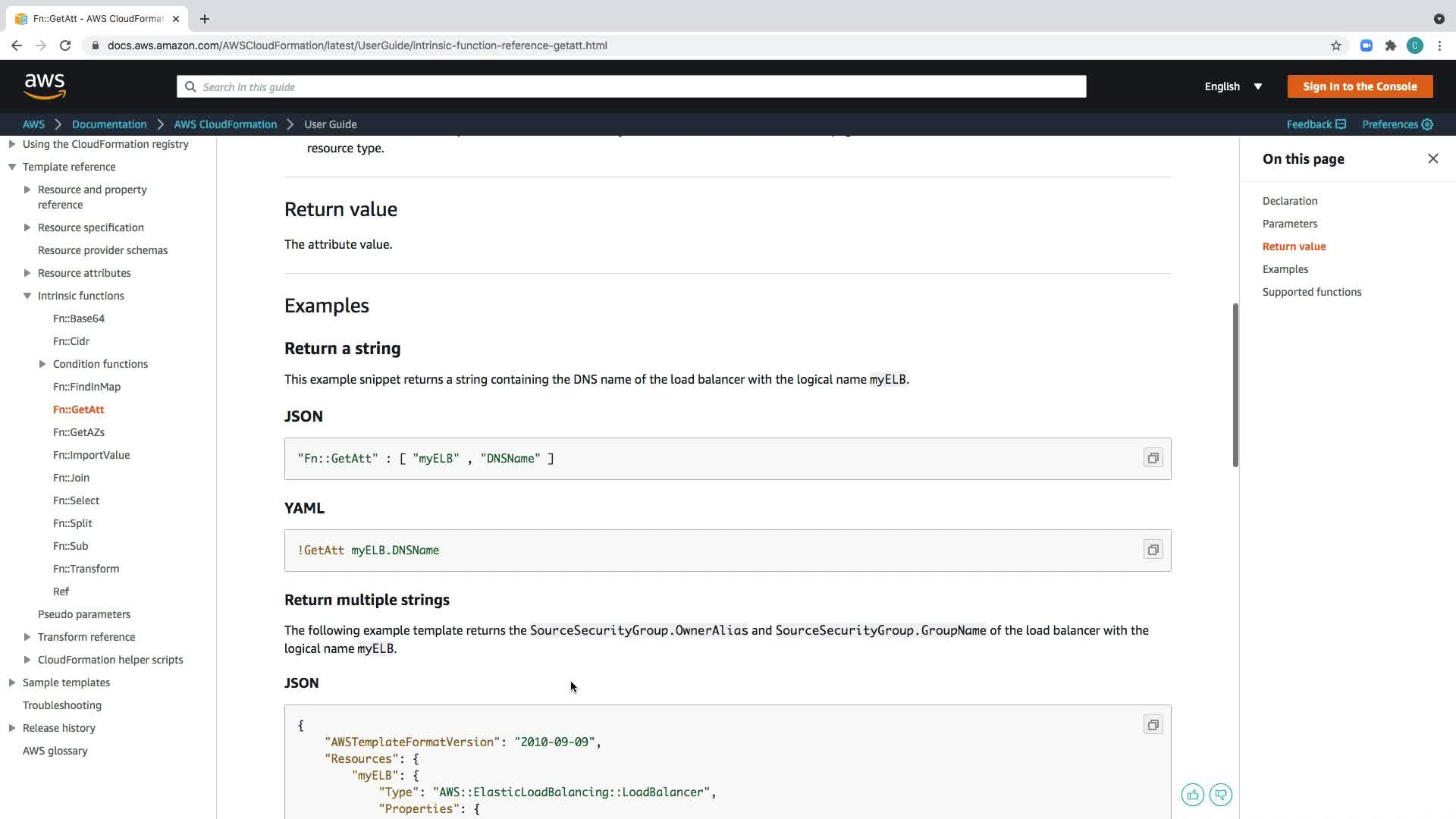Open a new browser tab
1456x819 pixels.
(205, 19)
